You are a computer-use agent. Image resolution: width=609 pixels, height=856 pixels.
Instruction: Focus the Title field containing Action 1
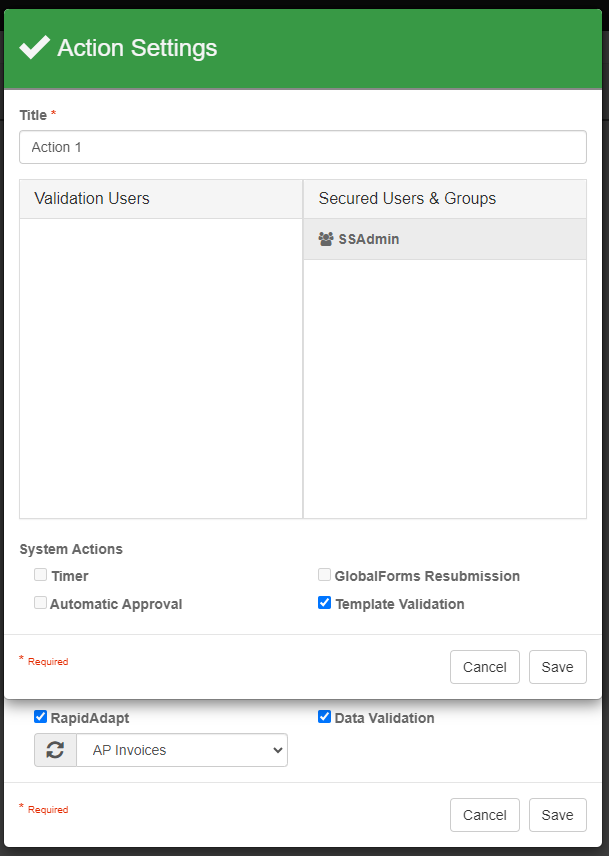point(303,147)
